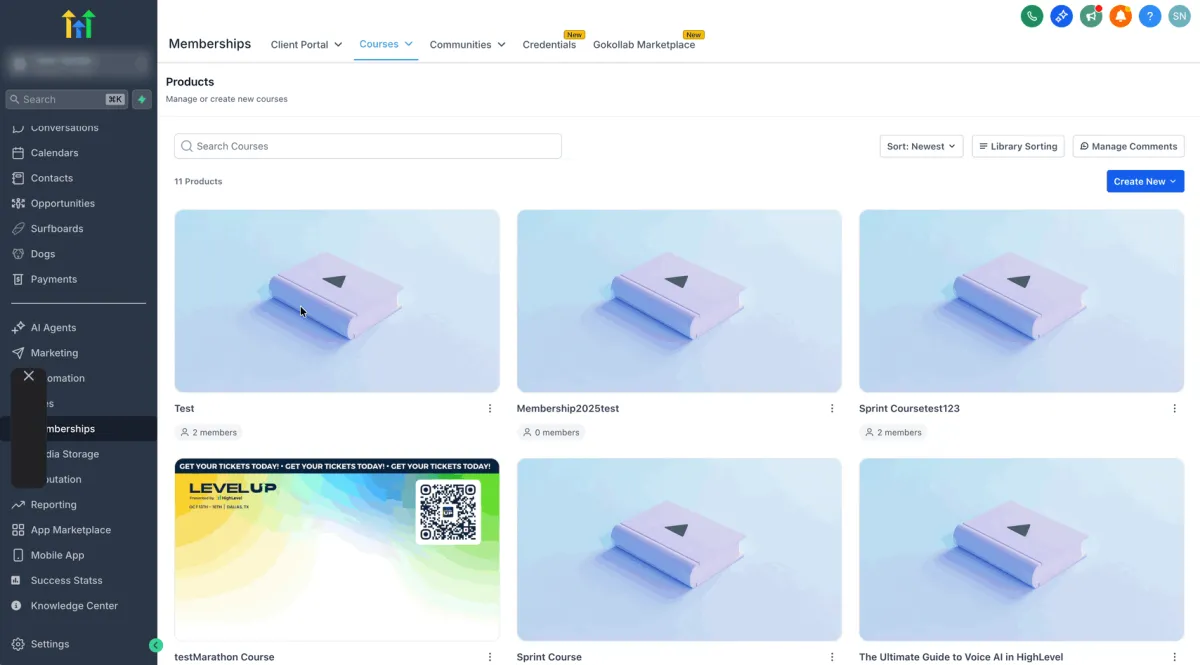This screenshot has width=1200, height=665.
Task: Expand the Create New dropdown button
Action: pyautogui.click(x=1145, y=181)
